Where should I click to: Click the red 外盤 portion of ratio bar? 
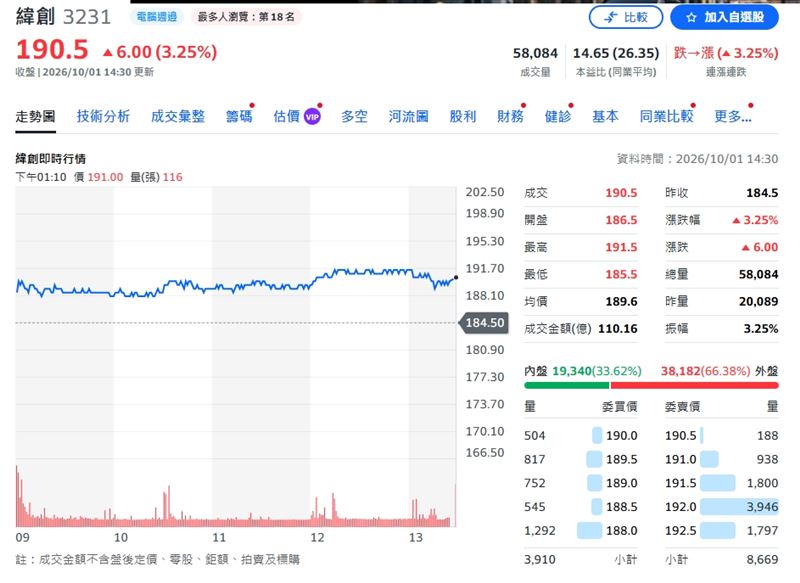694,385
